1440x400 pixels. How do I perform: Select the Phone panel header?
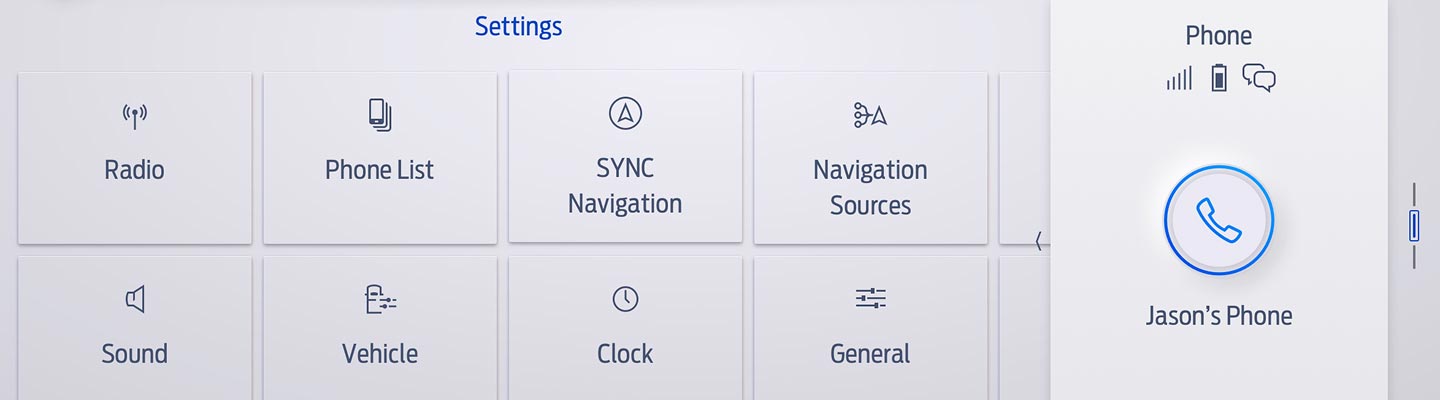coord(1218,36)
